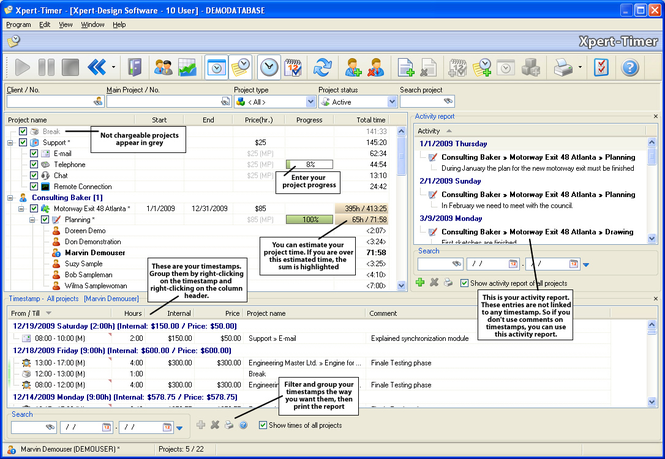The image size is (665, 459).
Task: Collapse the Motorway Exit 48 Atlanta node
Action: coord(21,209)
